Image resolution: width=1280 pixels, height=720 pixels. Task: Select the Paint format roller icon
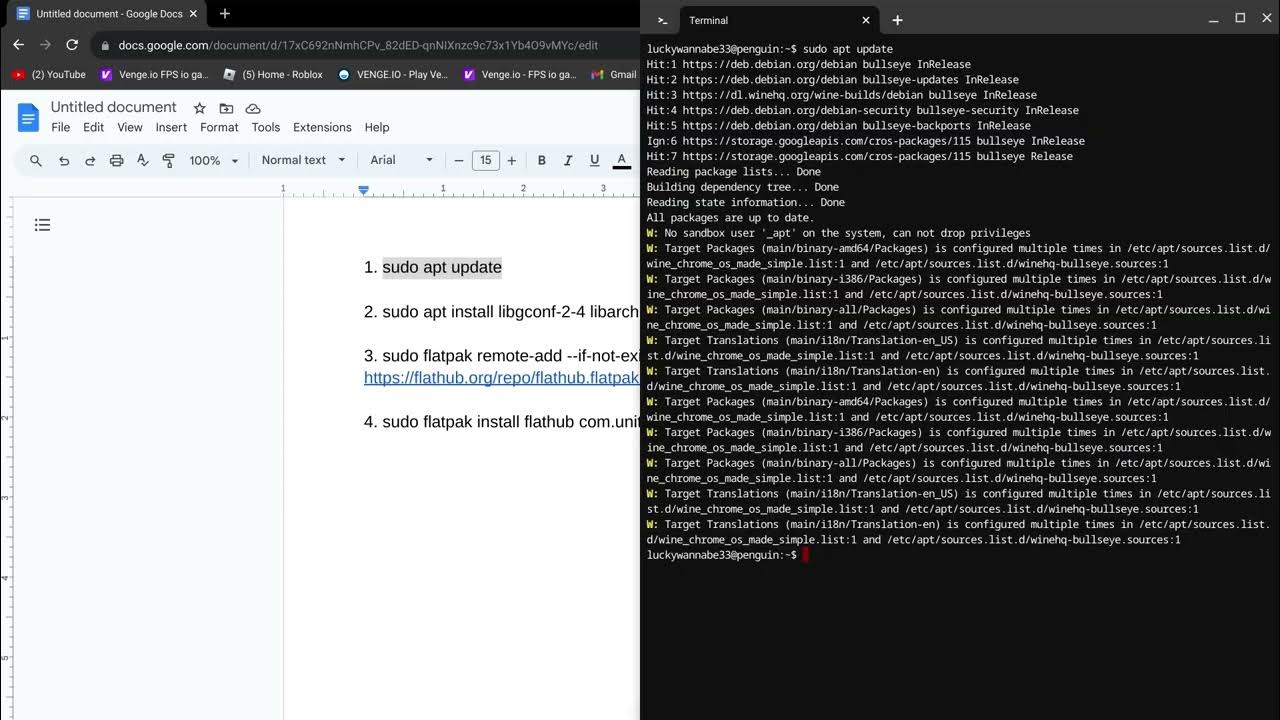168,160
